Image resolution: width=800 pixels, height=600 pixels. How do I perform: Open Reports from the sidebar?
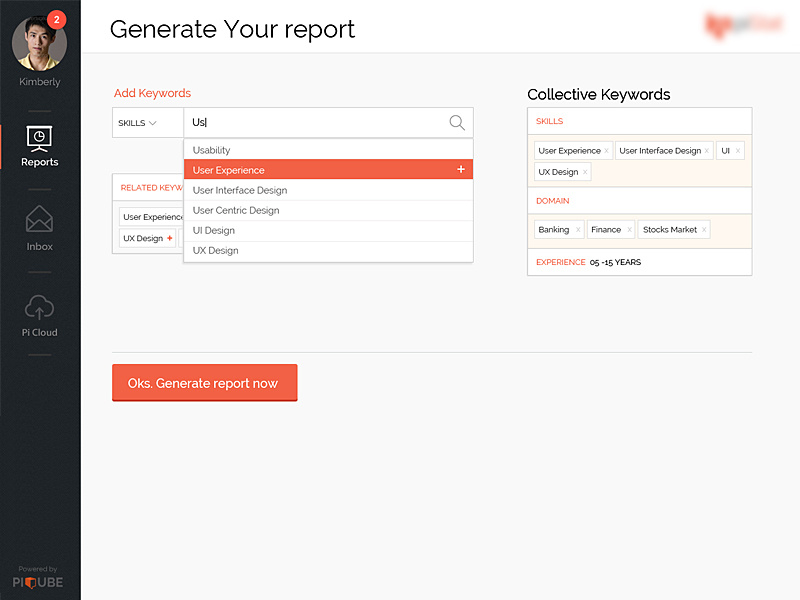tap(40, 145)
